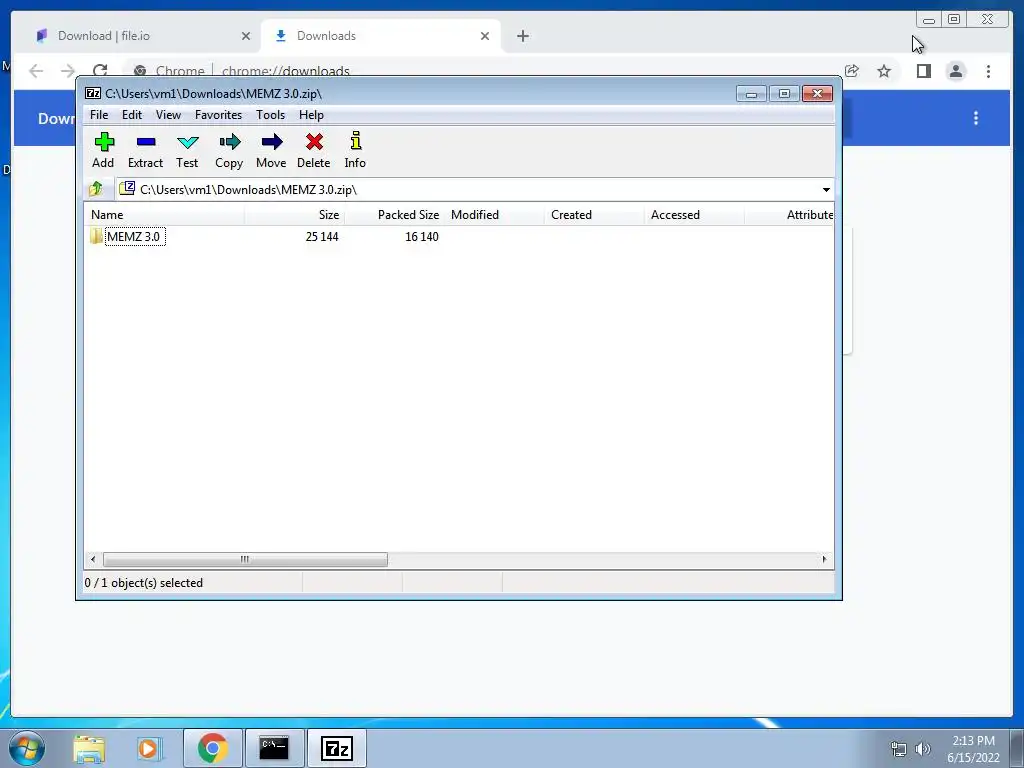1024x768 pixels.
Task: Open the volume speaker tray icon
Action: pos(923,749)
